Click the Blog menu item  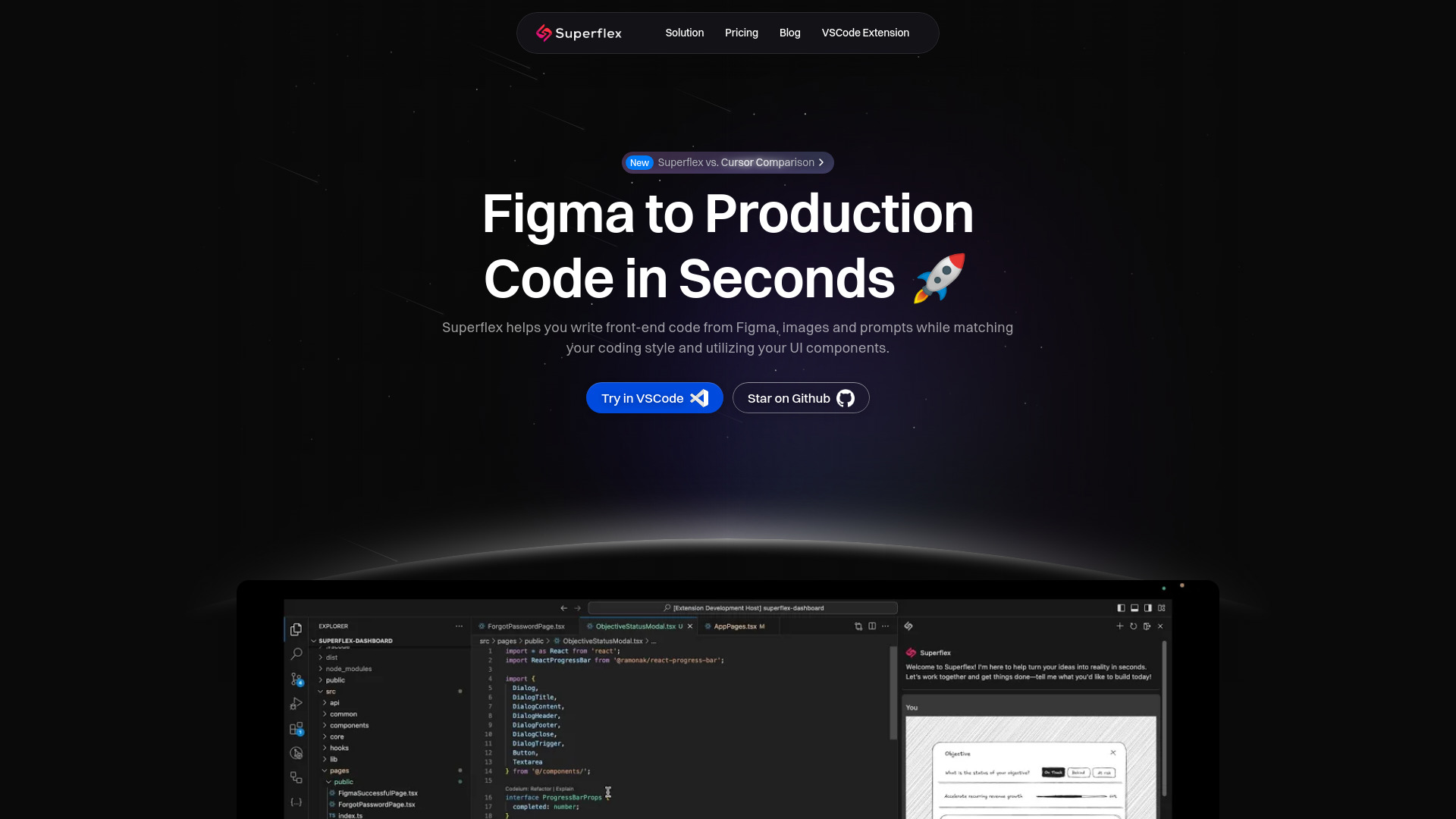click(790, 32)
